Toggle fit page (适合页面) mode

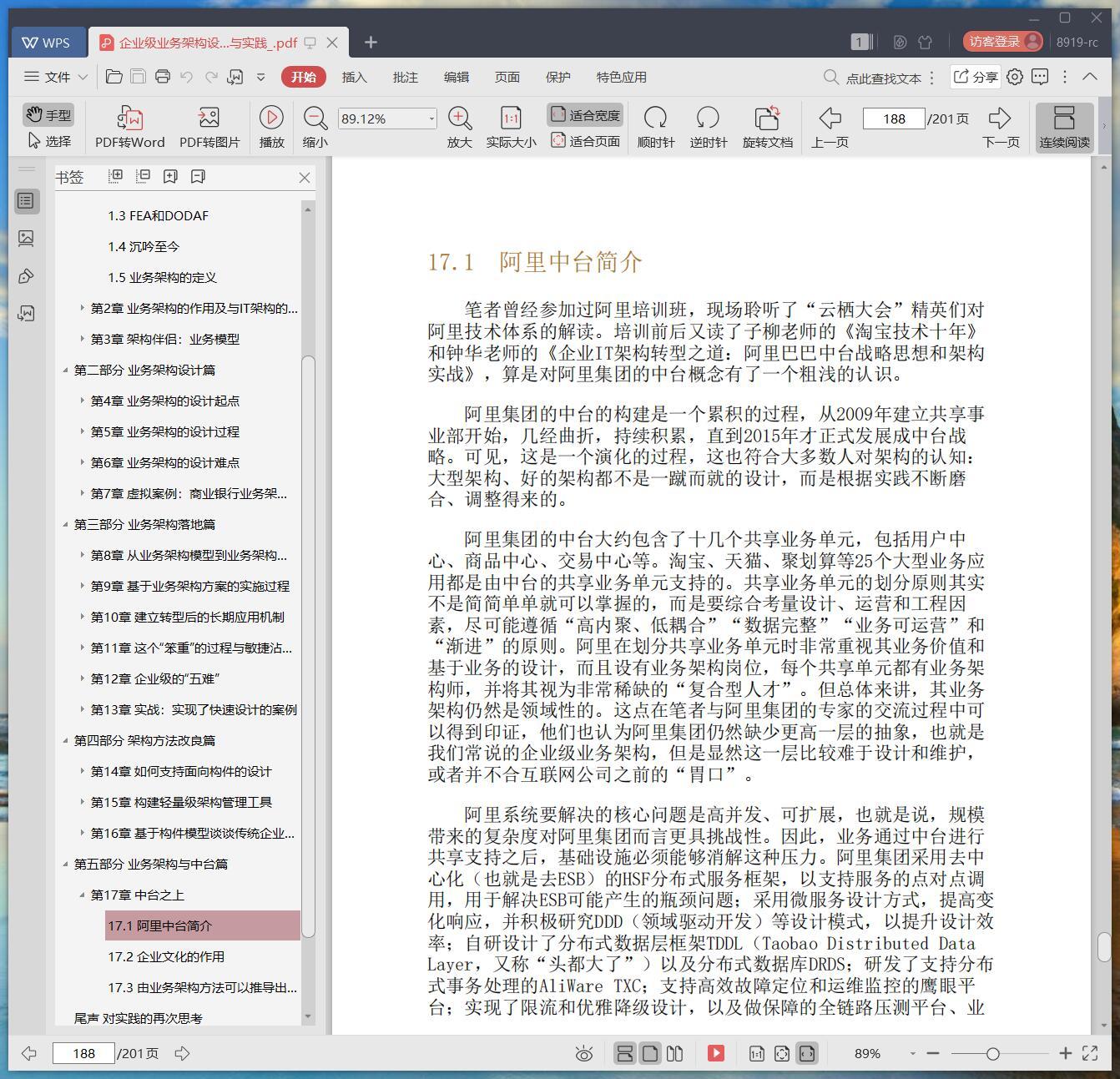[586, 141]
